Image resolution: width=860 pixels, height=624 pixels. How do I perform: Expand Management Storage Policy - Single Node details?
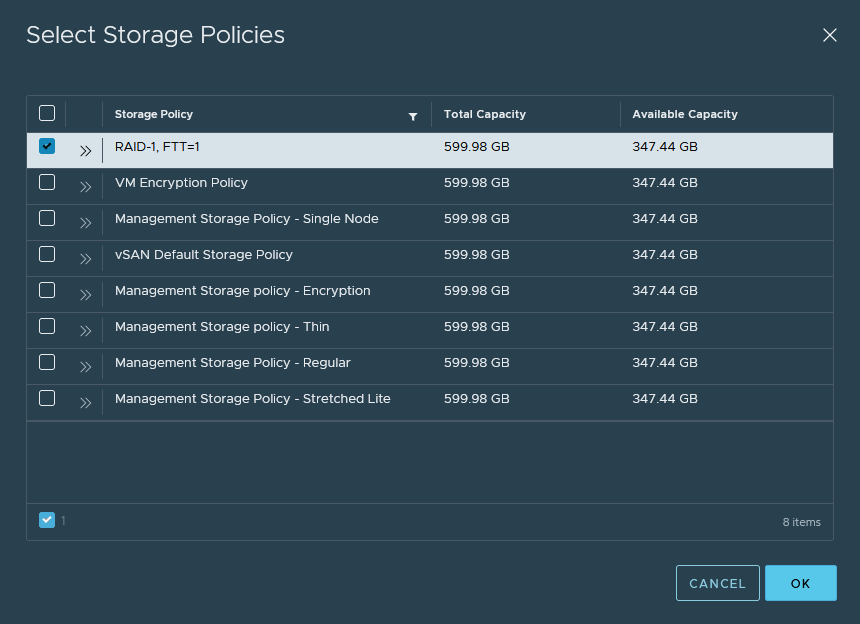click(85, 223)
